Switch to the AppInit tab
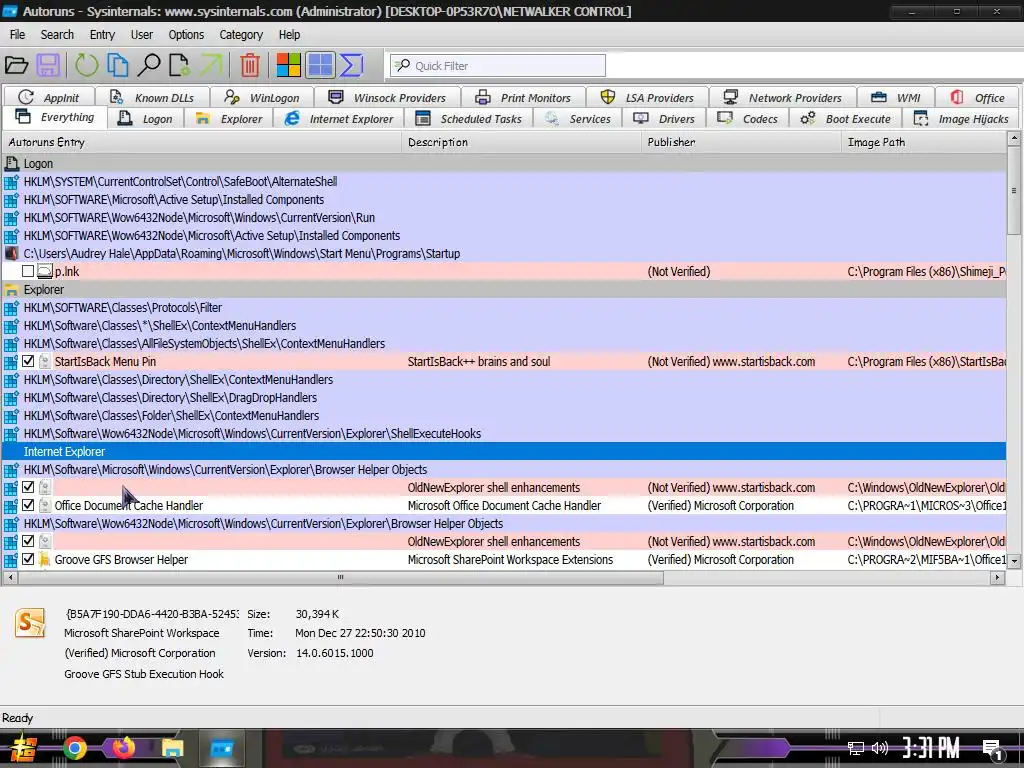The image size is (1024, 768). pyautogui.click(x=49, y=97)
